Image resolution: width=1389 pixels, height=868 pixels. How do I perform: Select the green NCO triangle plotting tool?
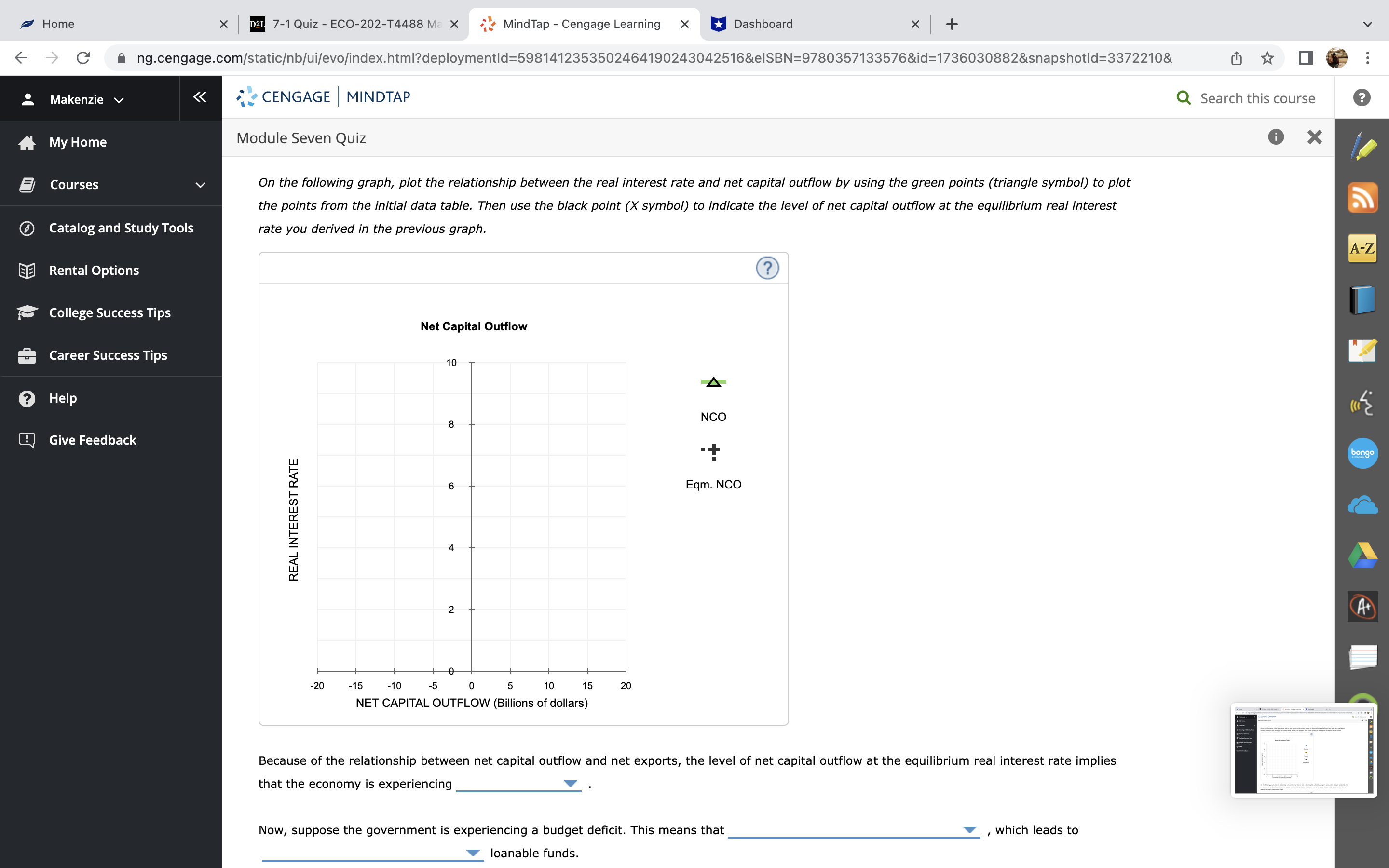point(713,381)
